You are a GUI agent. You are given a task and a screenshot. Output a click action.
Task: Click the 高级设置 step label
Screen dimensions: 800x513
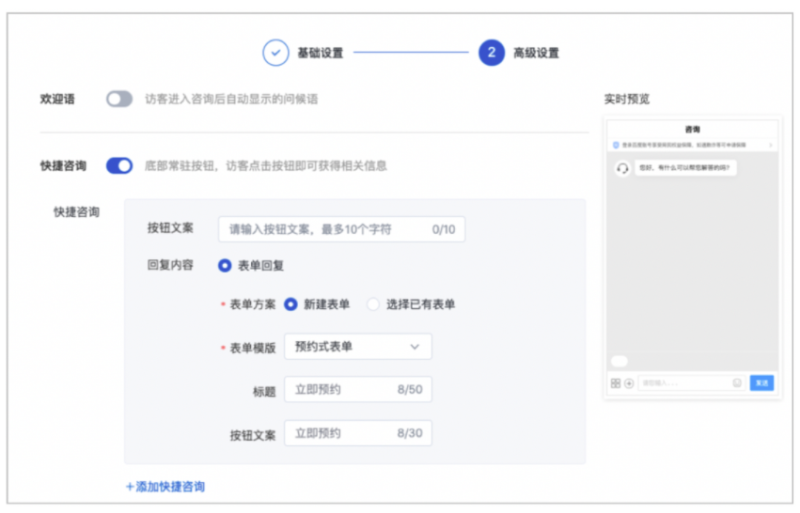(536, 53)
